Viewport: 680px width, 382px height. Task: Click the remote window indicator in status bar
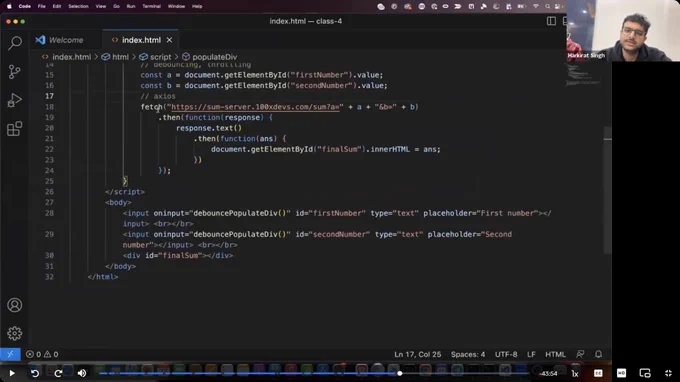pyautogui.click(x=10, y=354)
